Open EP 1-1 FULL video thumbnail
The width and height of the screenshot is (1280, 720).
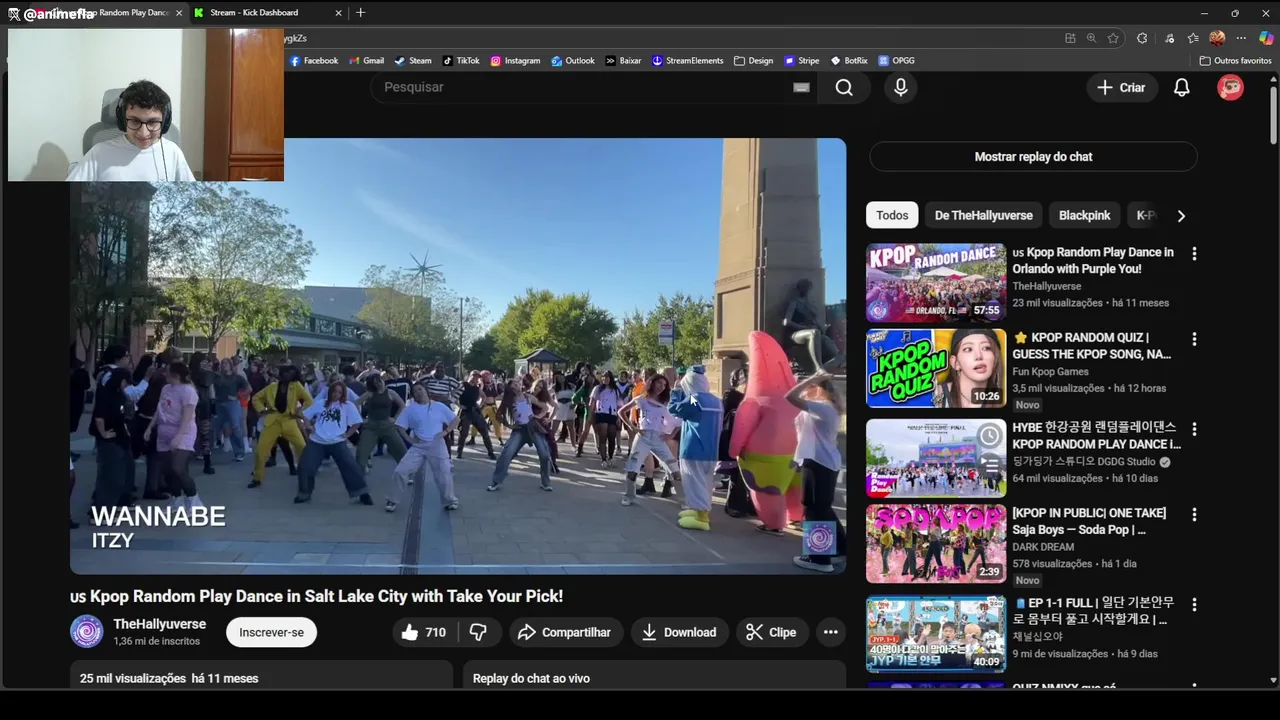[936, 634]
